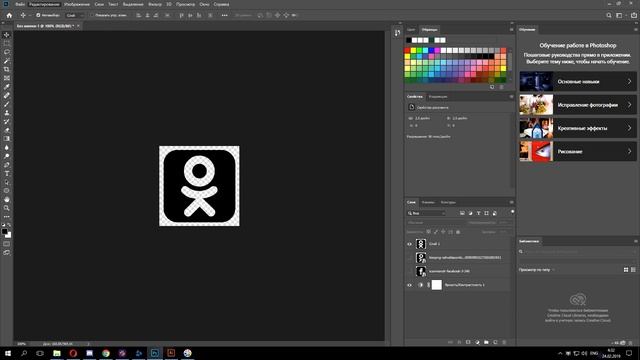Open the Layers panel flyout menu
This screenshot has width=640, height=360.
511,202
